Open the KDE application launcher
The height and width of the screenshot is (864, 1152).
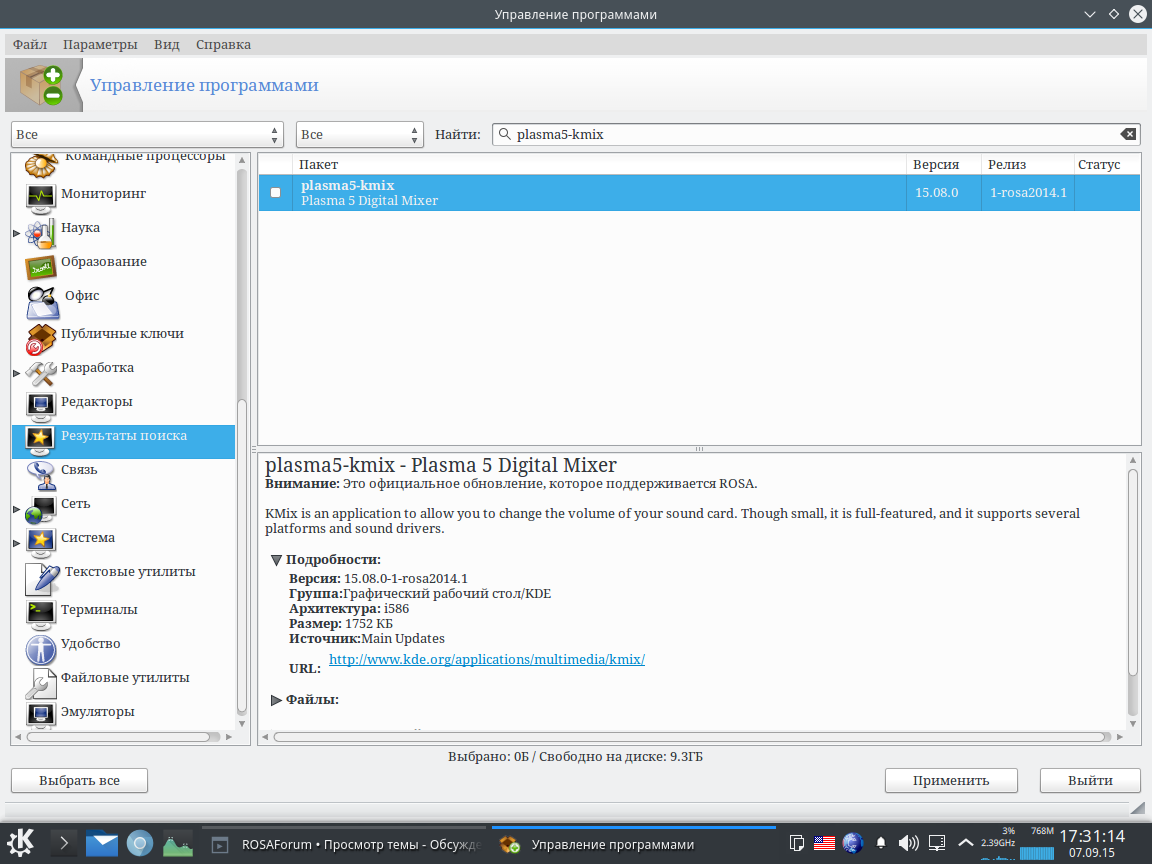[x=20, y=843]
